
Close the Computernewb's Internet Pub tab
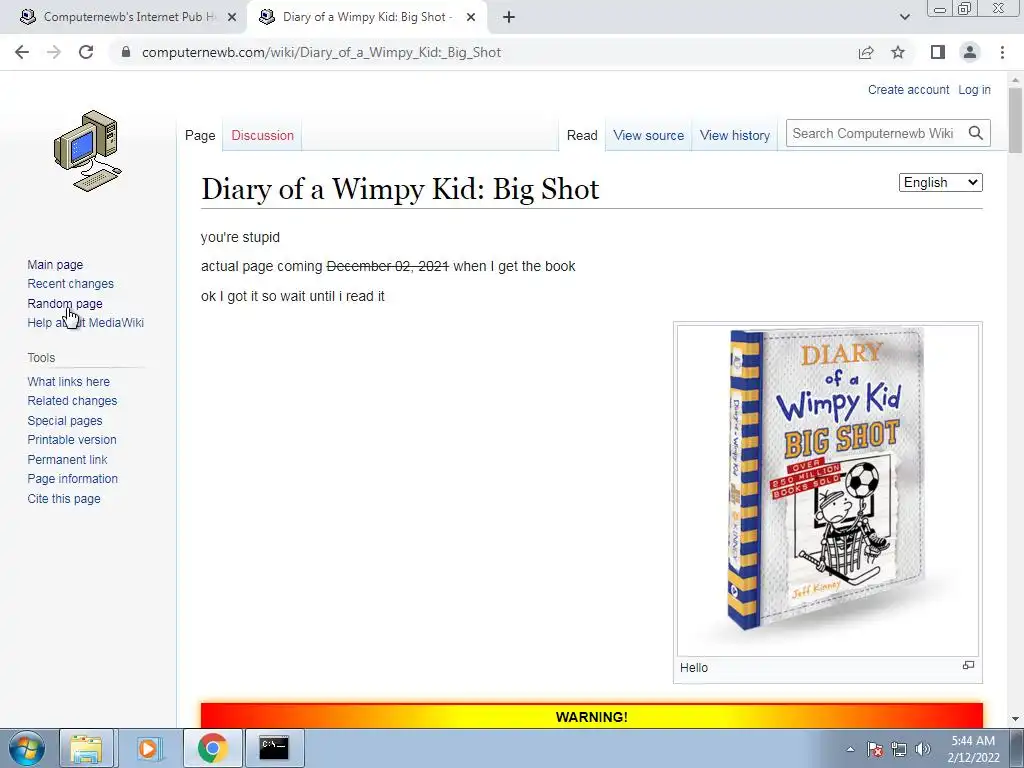pos(232,17)
